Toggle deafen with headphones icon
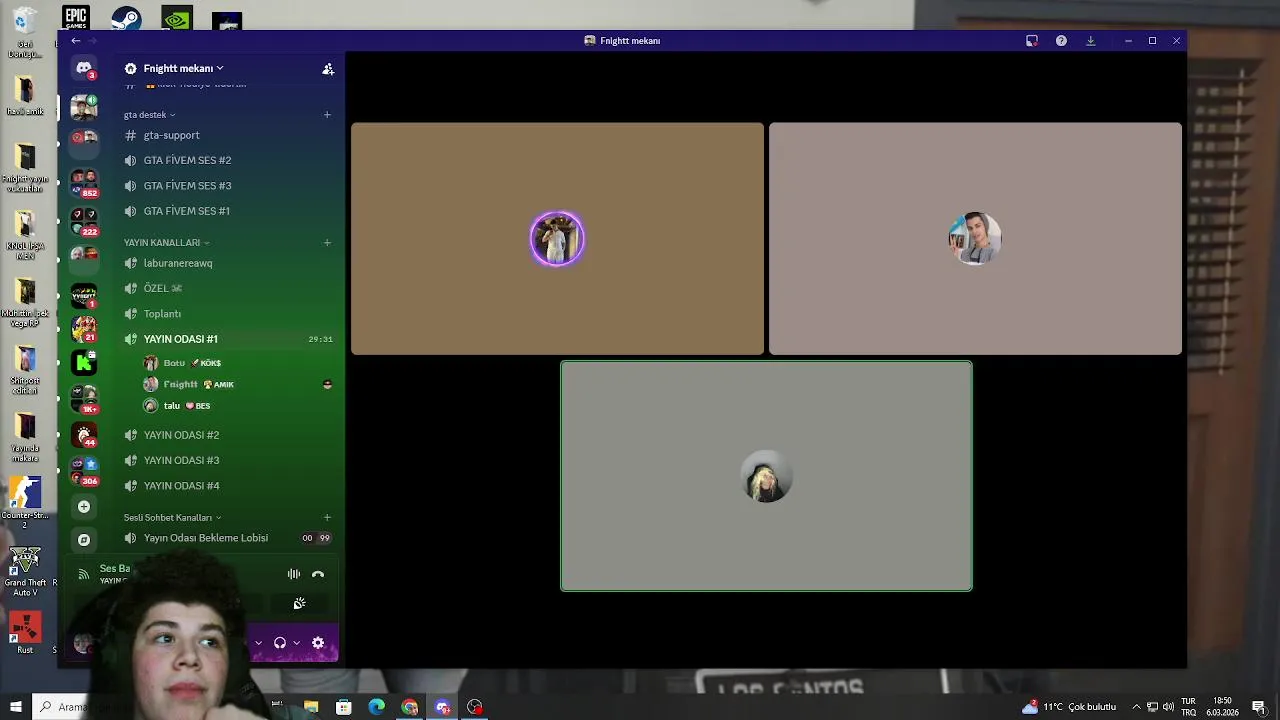The width and height of the screenshot is (1280, 720). click(280, 643)
